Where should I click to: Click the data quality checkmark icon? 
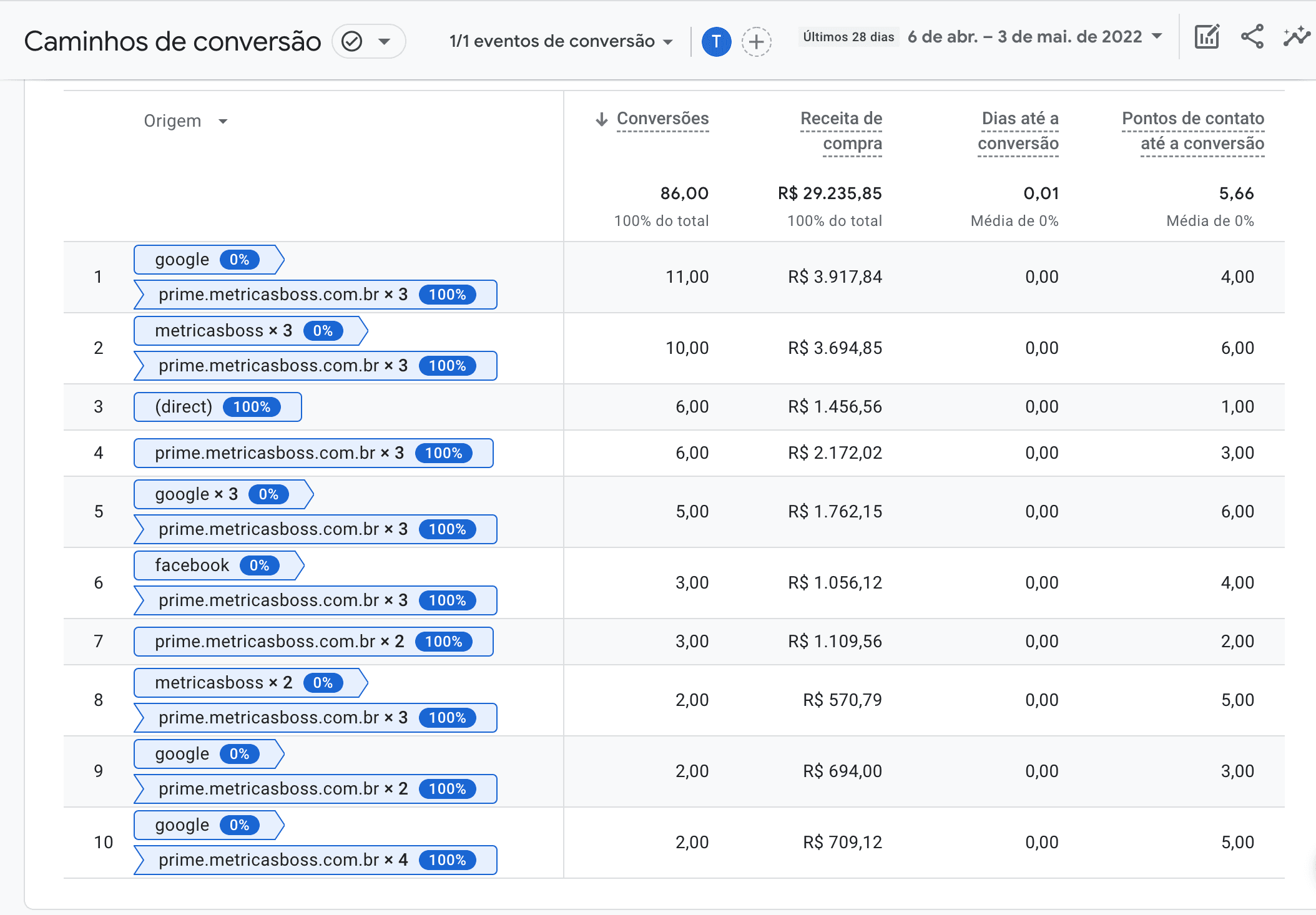tap(352, 41)
